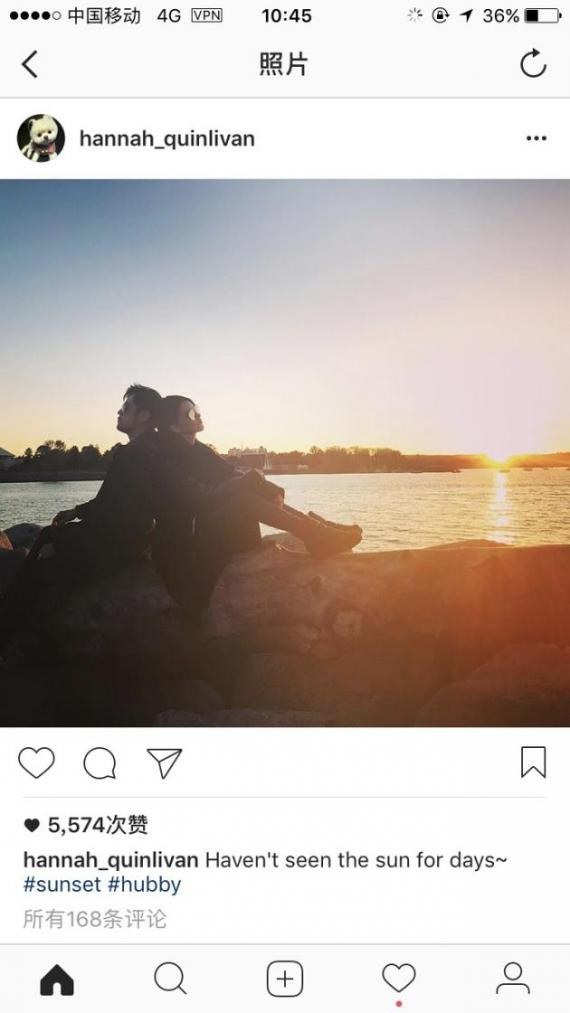570x1013 pixels.
Task: Tap hannah_quinlivan name in caption
Action: tap(111, 861)
